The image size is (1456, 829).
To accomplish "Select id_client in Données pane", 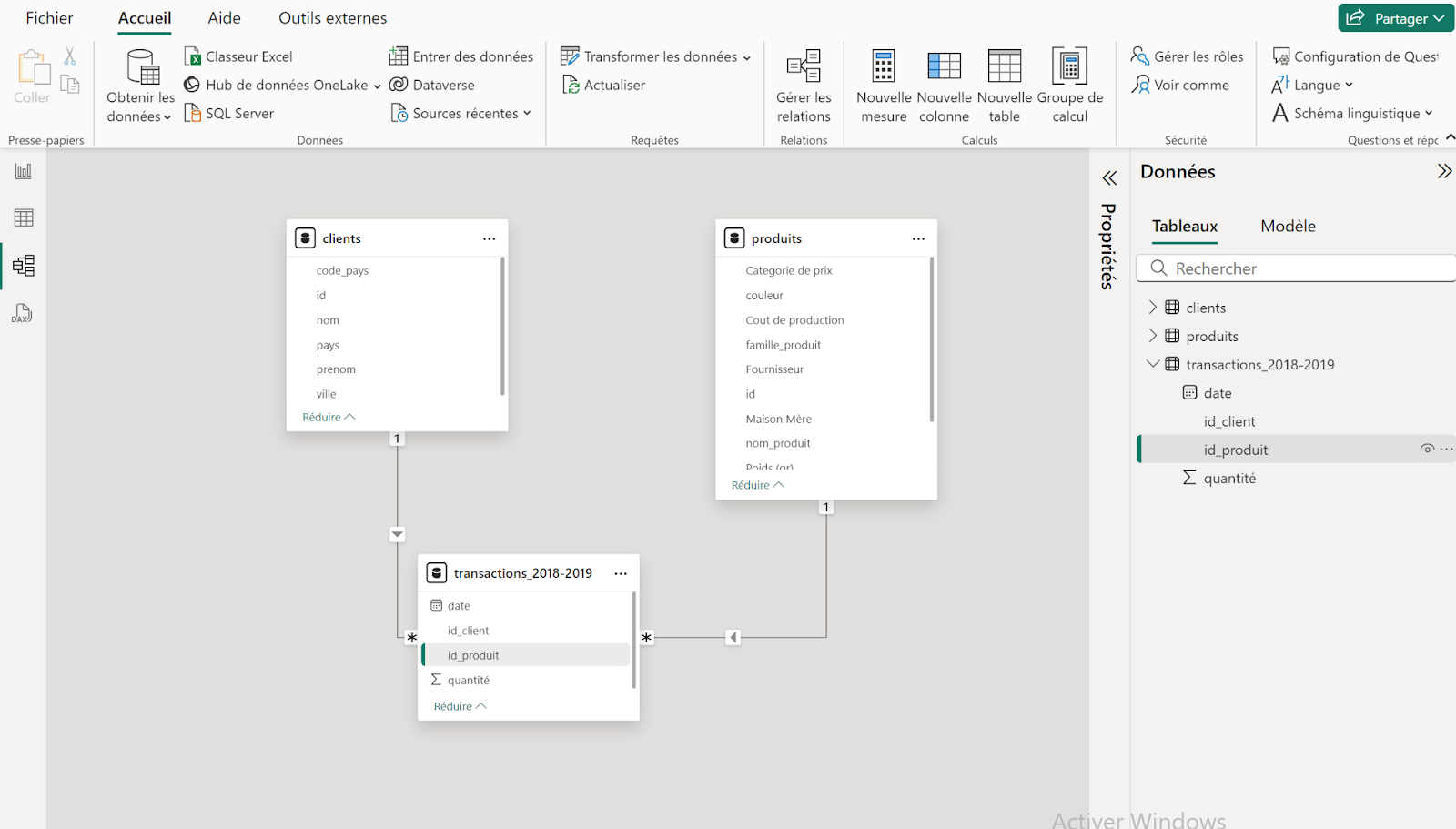I will click(1228, 421).
